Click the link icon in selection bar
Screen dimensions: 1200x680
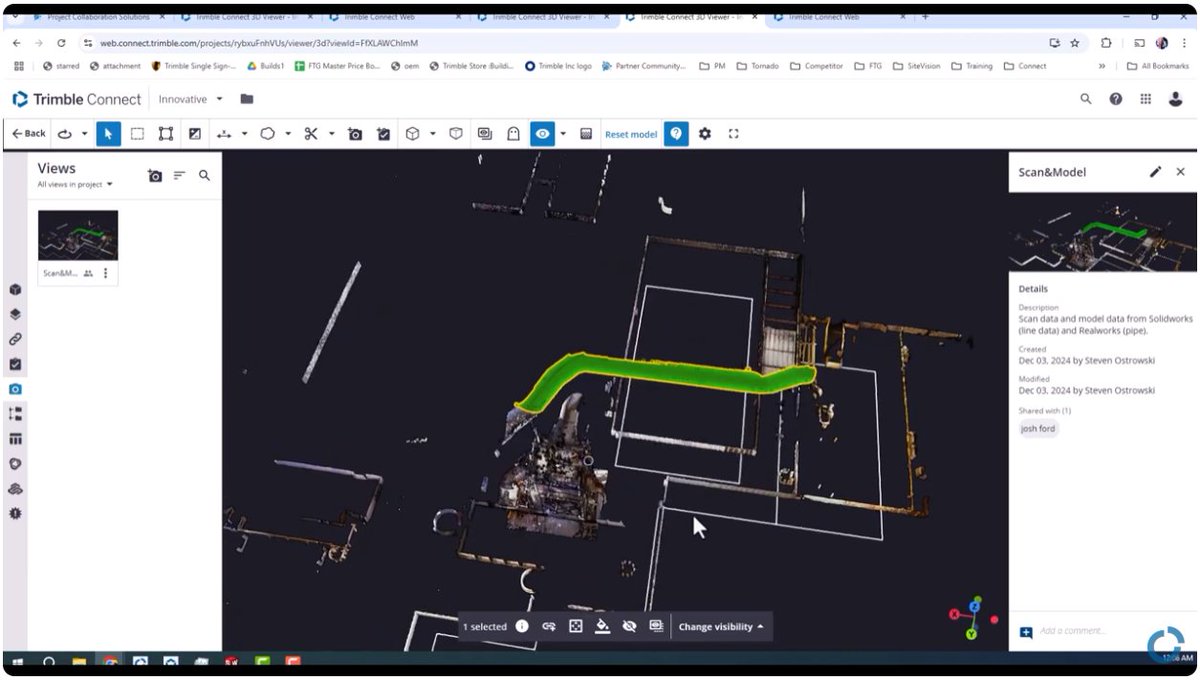point(549,626)
